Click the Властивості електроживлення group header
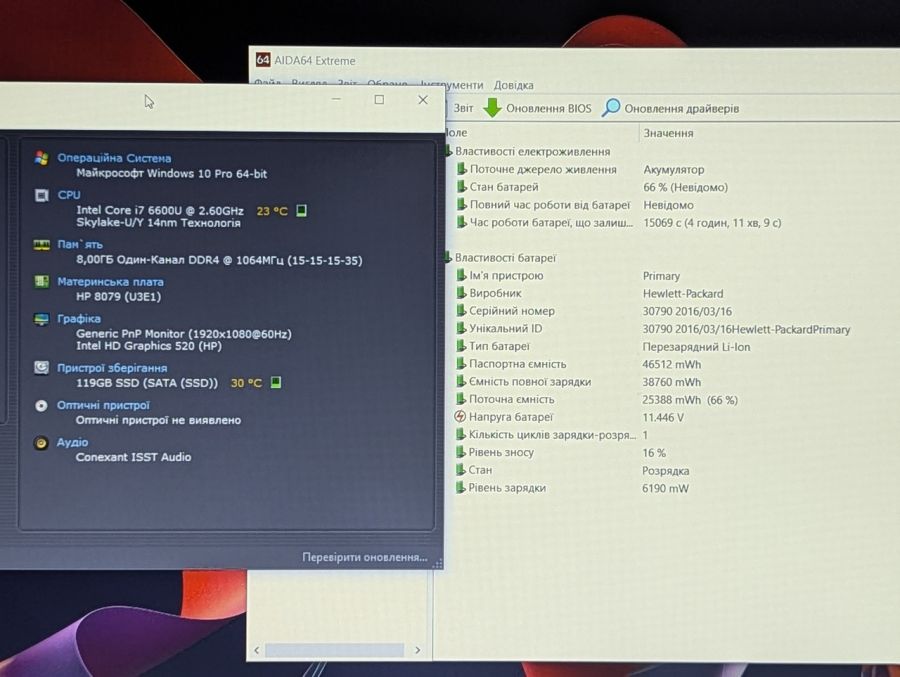 click(x=532, y=152)
